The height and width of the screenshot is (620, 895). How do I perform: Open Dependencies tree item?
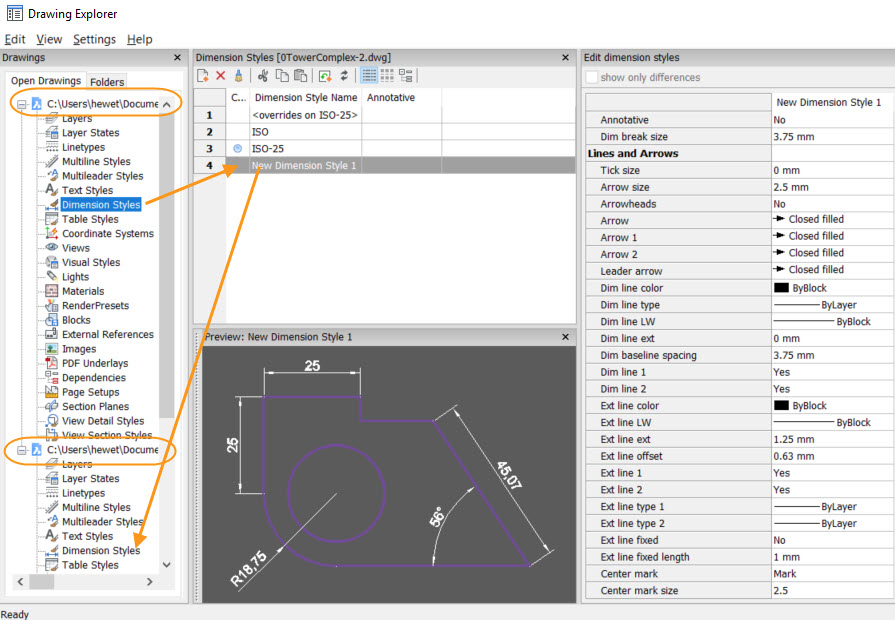coord(94,378)
